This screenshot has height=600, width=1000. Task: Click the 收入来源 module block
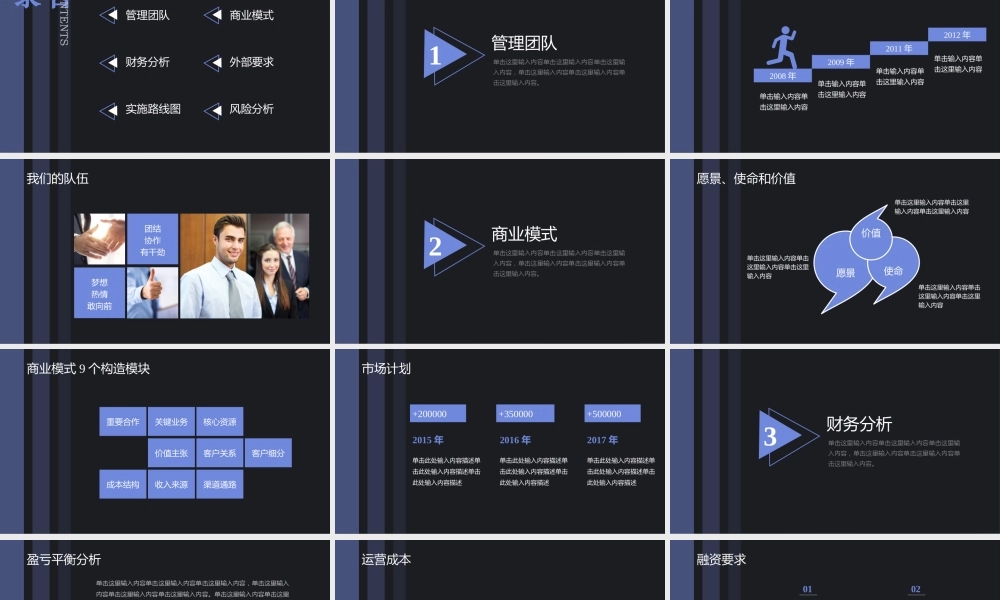[171, 484]
